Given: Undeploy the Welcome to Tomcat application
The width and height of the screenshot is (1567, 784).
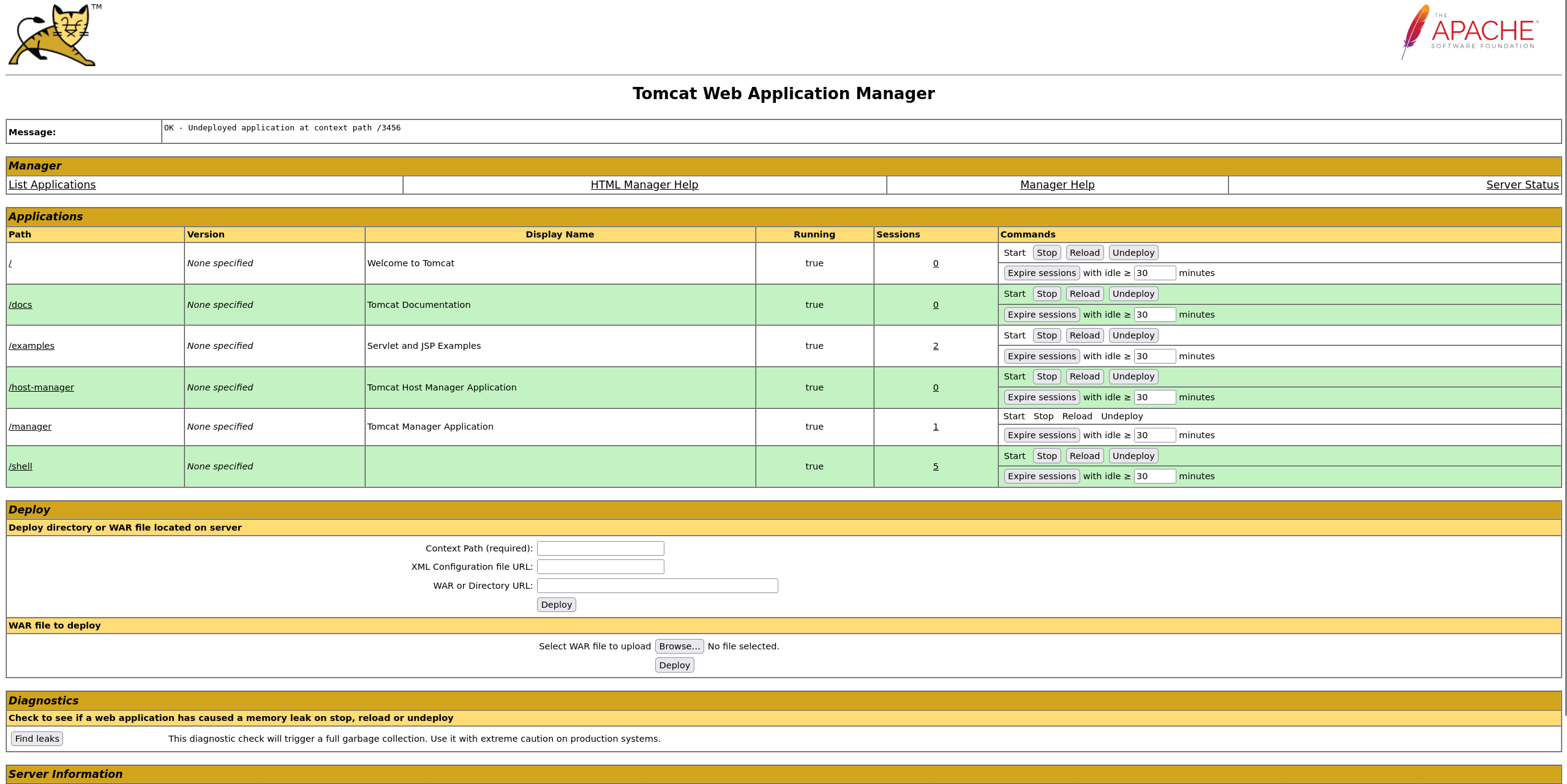Looking at the screenshot, I should 1133,253.
